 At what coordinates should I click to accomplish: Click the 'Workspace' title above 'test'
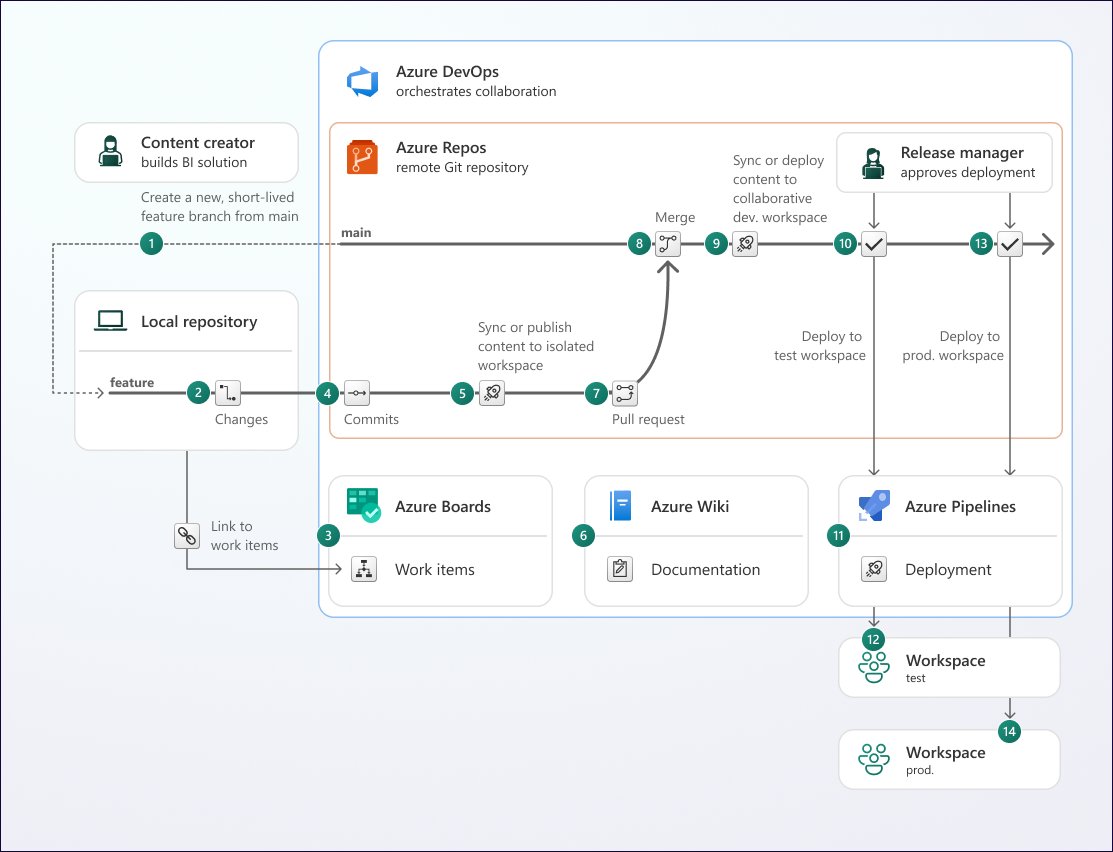point(945,661)
